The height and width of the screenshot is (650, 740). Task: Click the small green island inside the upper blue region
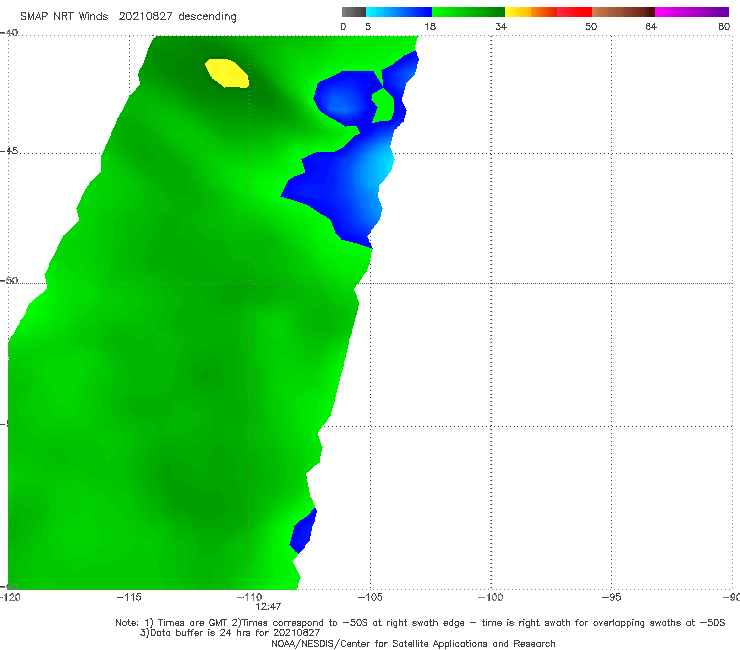(383, 106)
